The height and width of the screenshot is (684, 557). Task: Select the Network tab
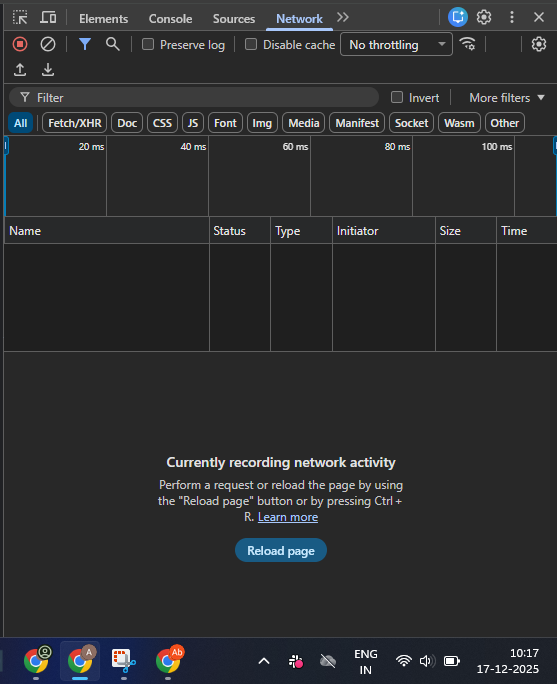(x=299, y=19)
